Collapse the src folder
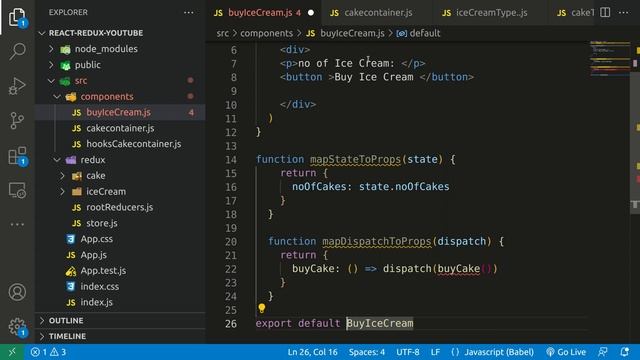Screen dimensions: 640x360 [80, 81]
